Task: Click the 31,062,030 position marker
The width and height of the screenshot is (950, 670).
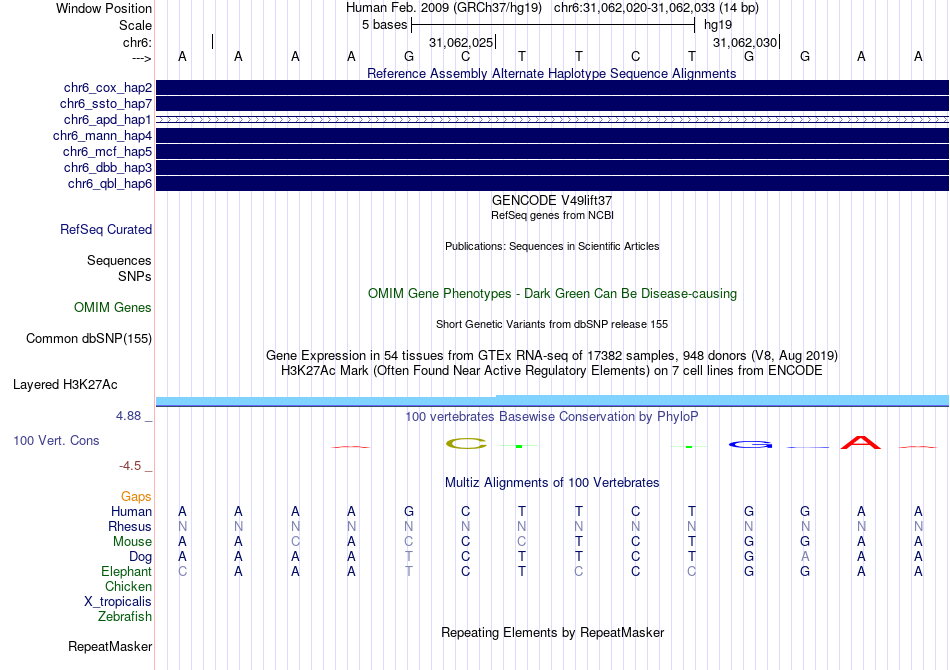Action: coord(745,42)
